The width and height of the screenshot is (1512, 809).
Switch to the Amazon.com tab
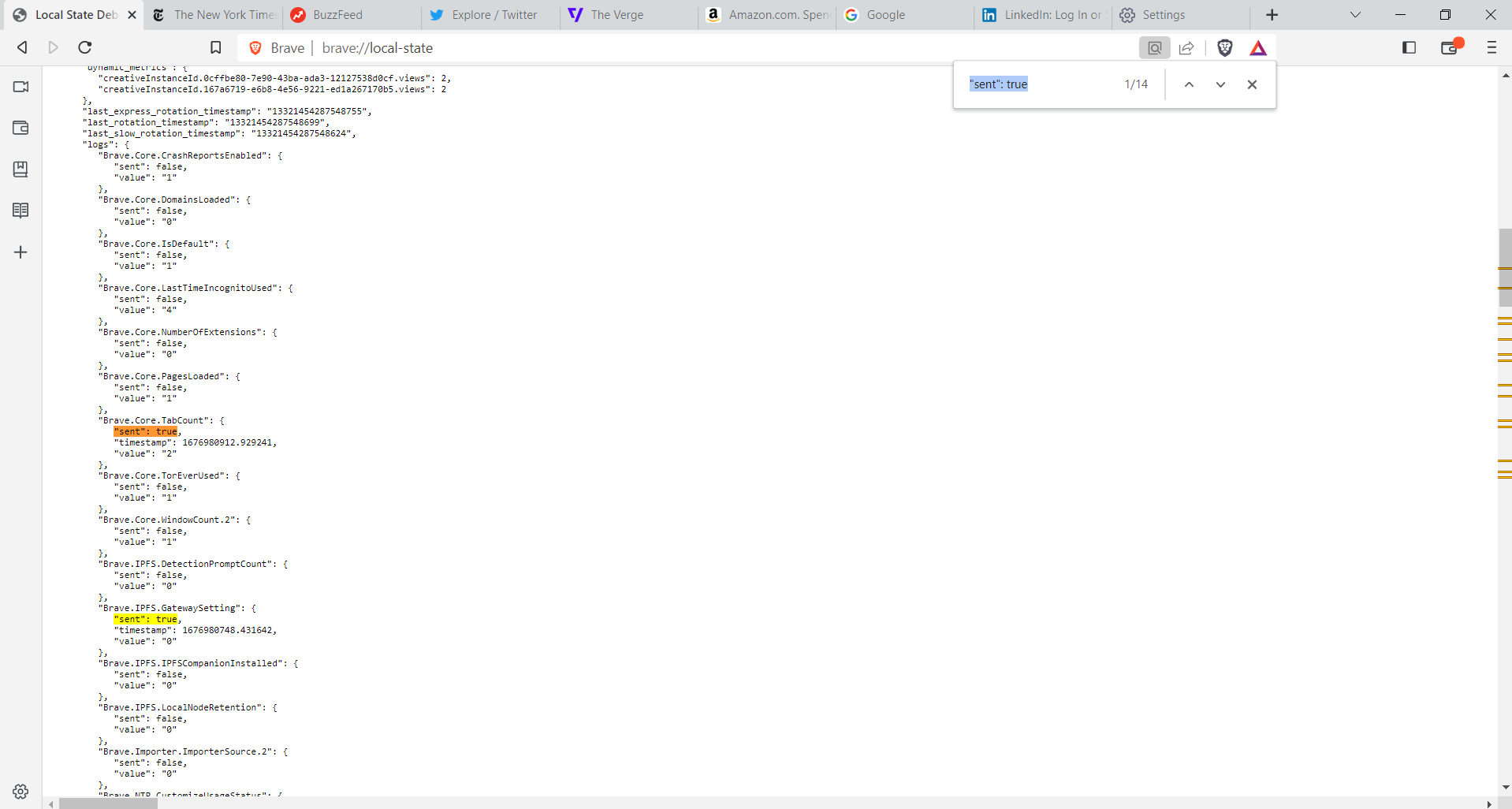pos(768,15)
